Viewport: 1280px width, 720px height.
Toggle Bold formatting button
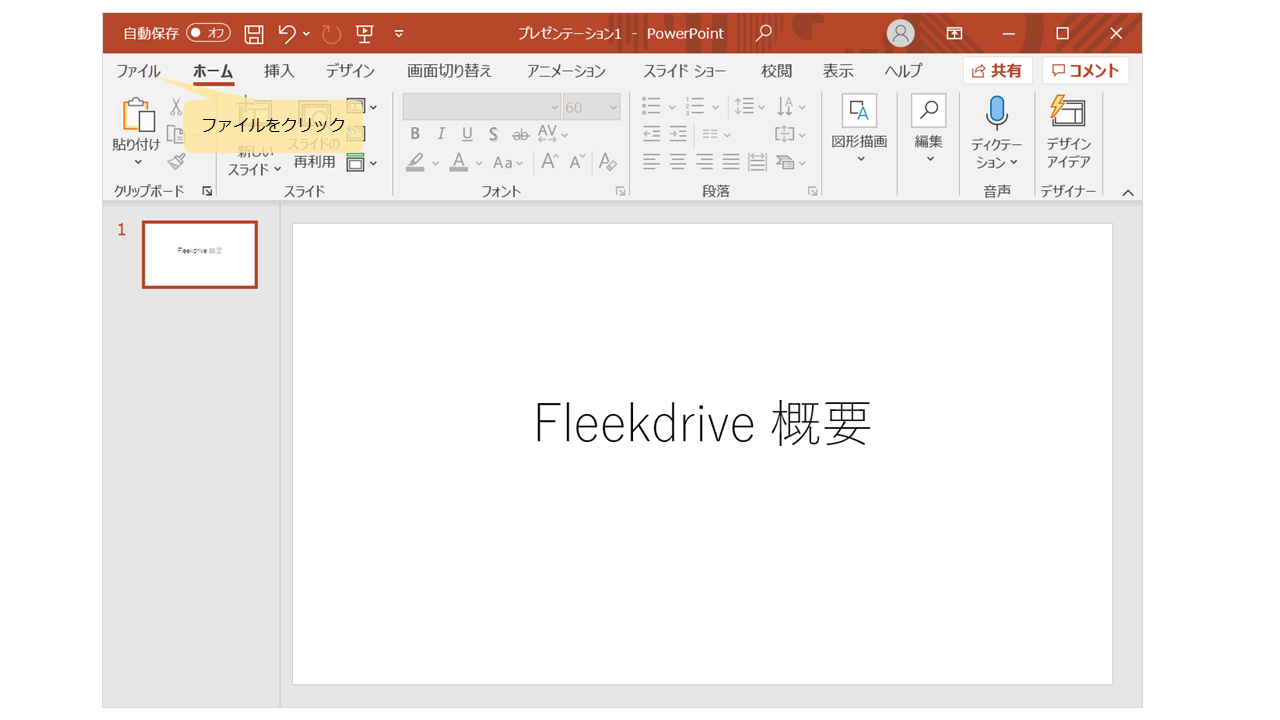pos(415,134)
